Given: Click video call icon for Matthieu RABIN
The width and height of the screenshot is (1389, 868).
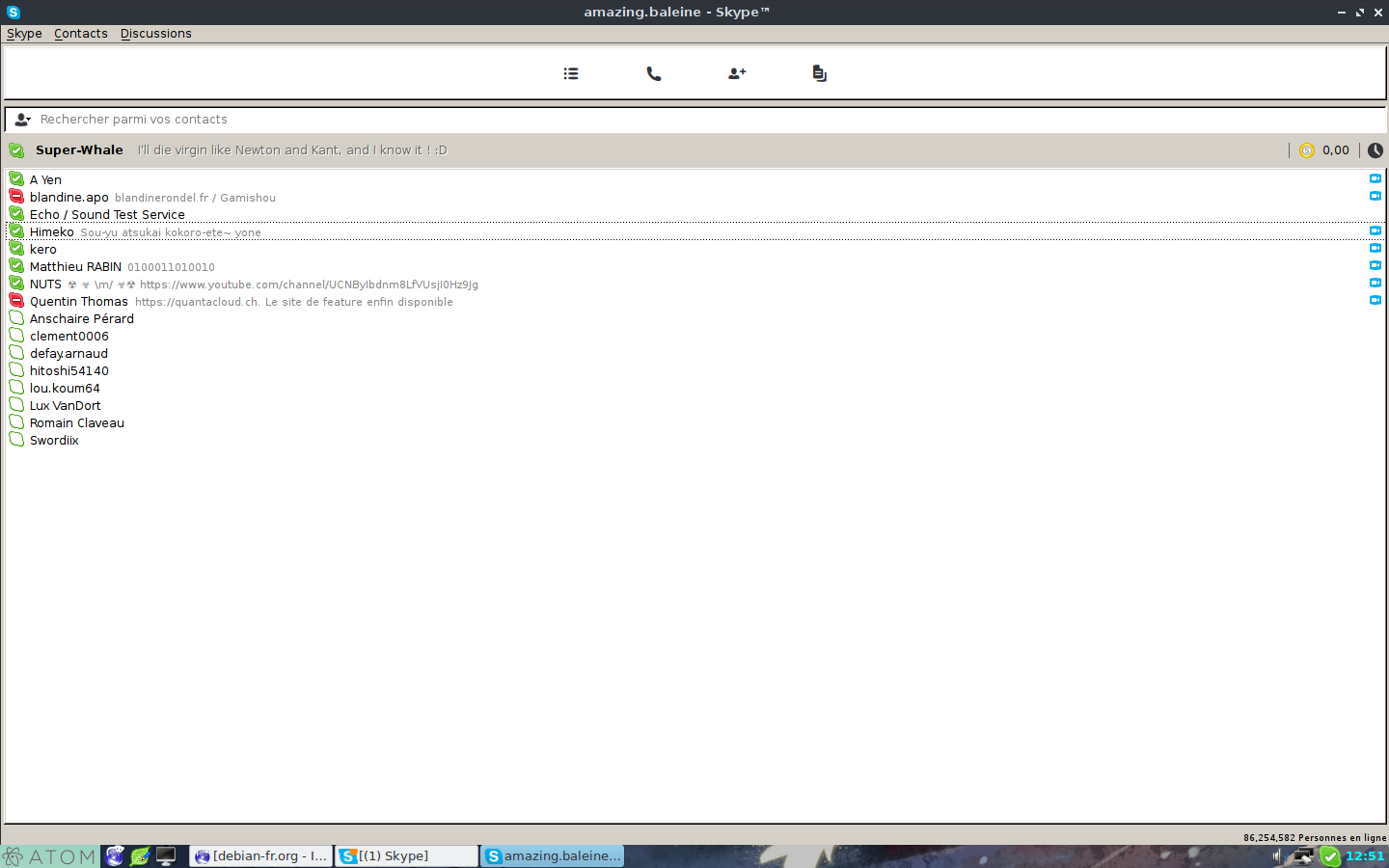Looking at the screenshot, I should point(1375,265).
